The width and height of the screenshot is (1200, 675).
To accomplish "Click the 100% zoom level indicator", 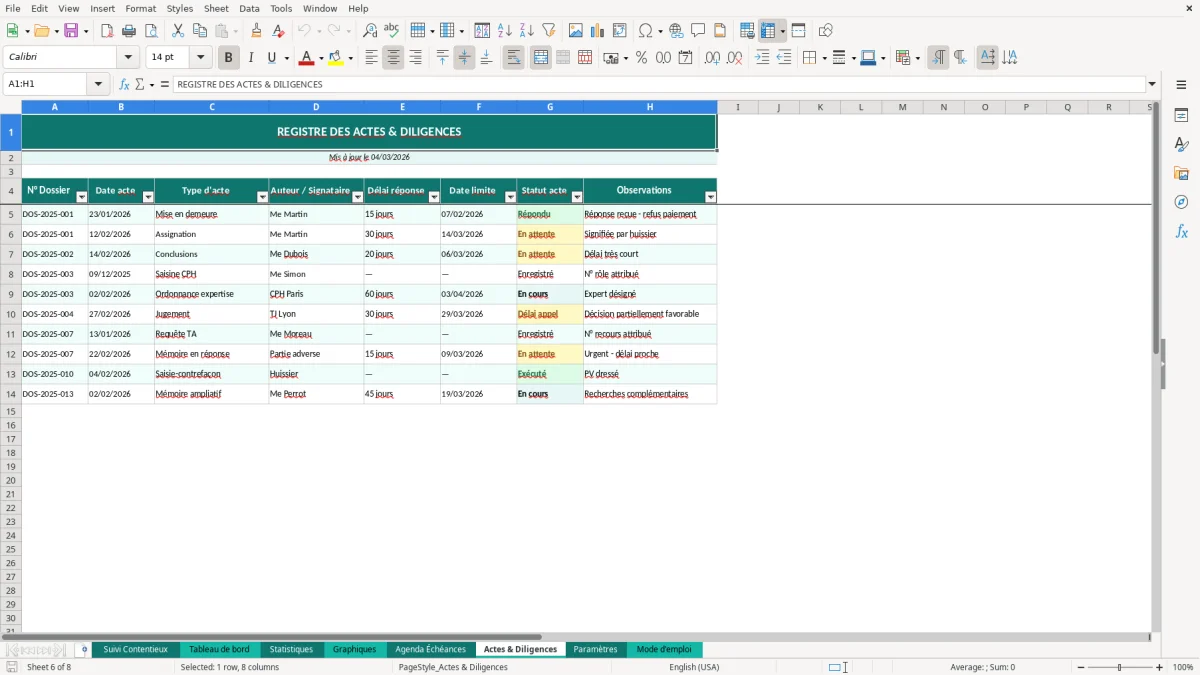I will click(1183, 667).
